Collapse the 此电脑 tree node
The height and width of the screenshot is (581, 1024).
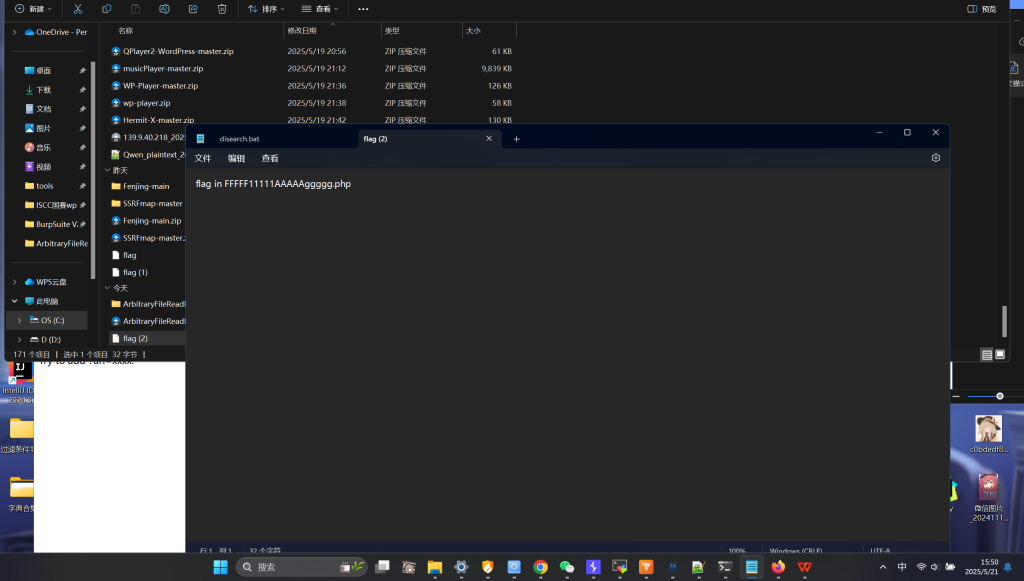point(14,301)
